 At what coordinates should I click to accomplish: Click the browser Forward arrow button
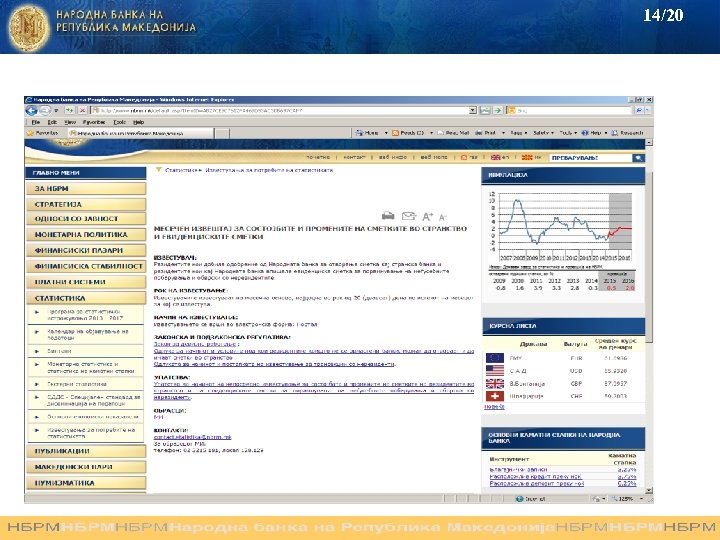(x=45, y=110)
